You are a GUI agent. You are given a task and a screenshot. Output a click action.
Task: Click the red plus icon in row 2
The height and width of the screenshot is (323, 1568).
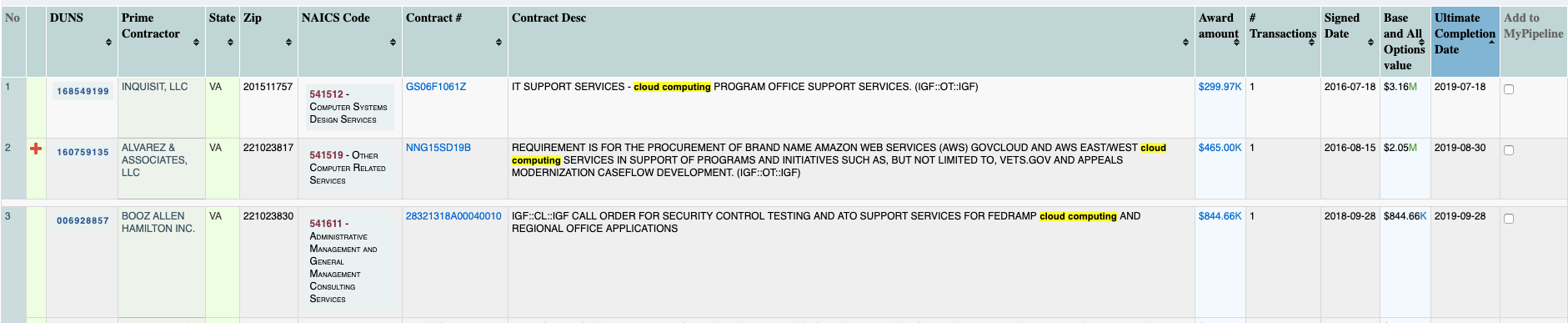coord(36,149)
